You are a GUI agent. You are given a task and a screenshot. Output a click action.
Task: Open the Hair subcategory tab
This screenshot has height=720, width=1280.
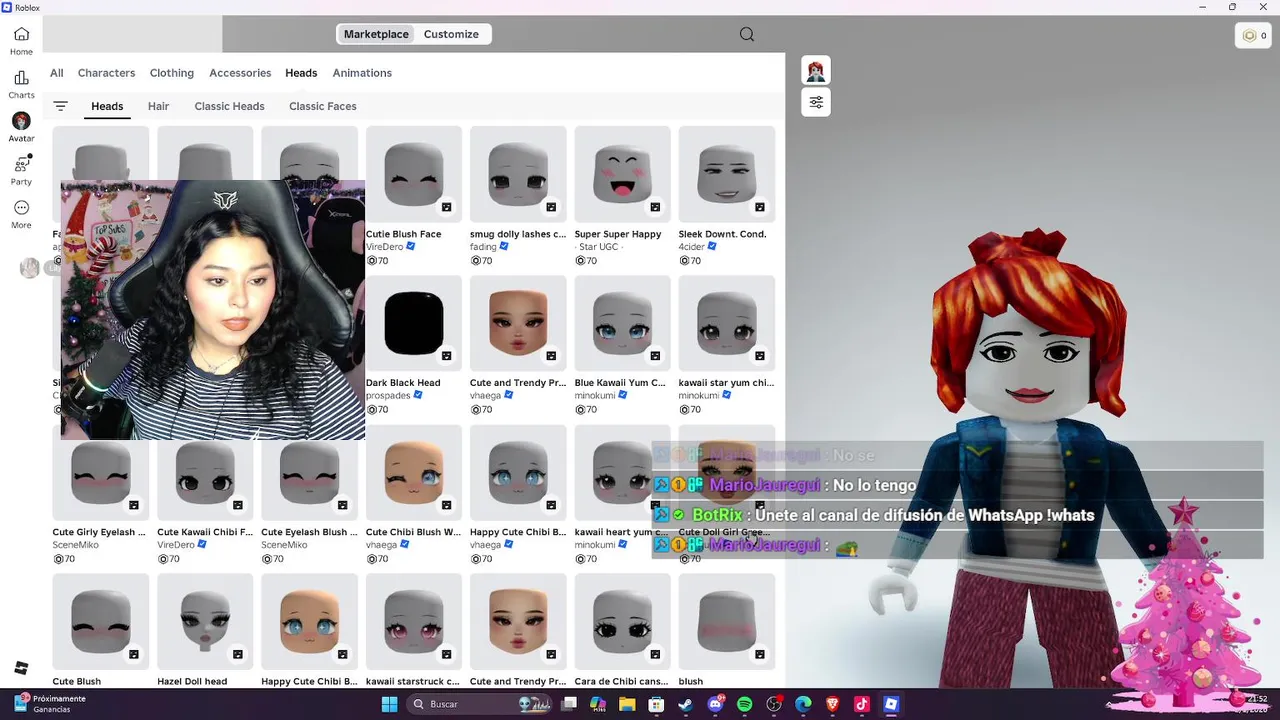point(158,106)
